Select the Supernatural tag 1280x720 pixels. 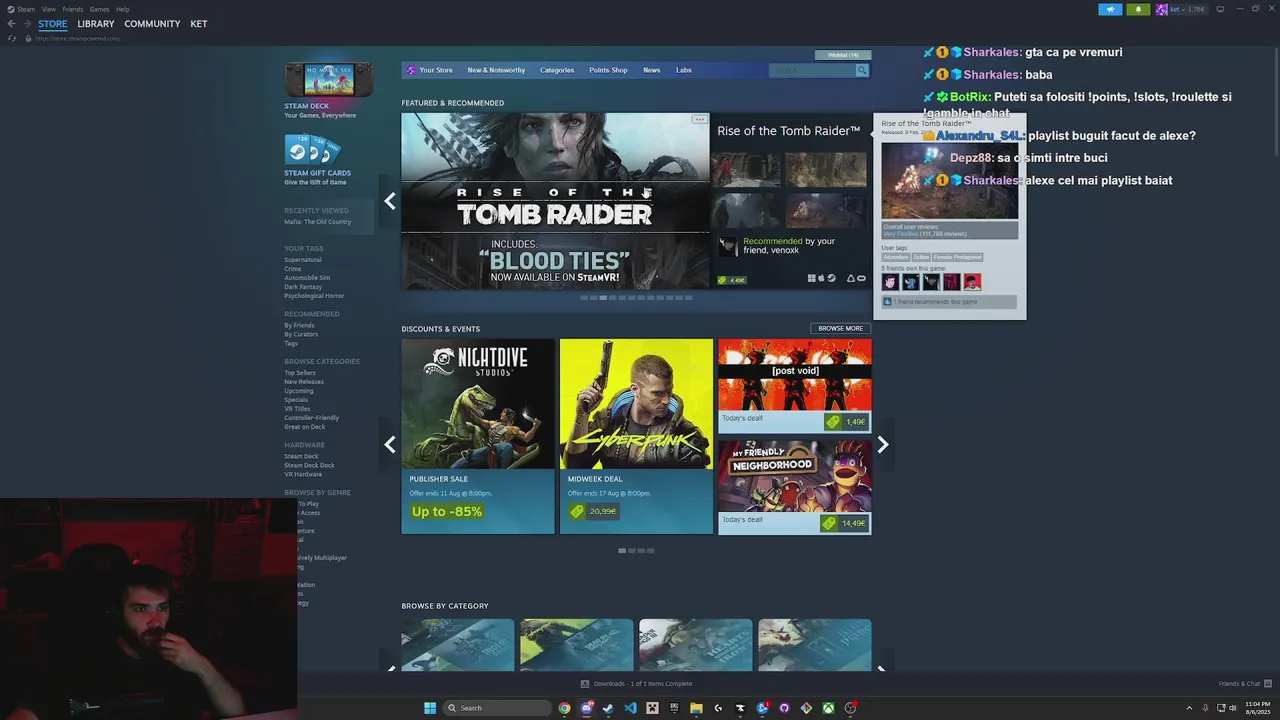pos(303,260)
